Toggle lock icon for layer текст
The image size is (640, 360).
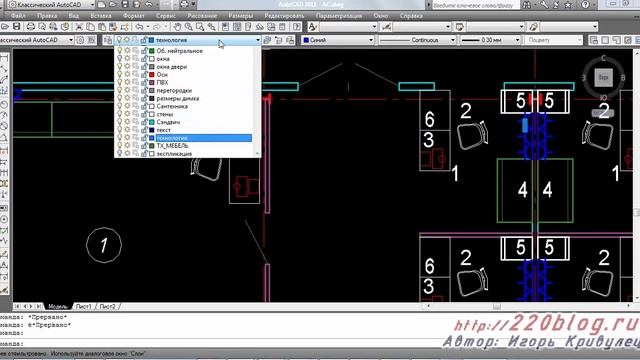(144, 130)
